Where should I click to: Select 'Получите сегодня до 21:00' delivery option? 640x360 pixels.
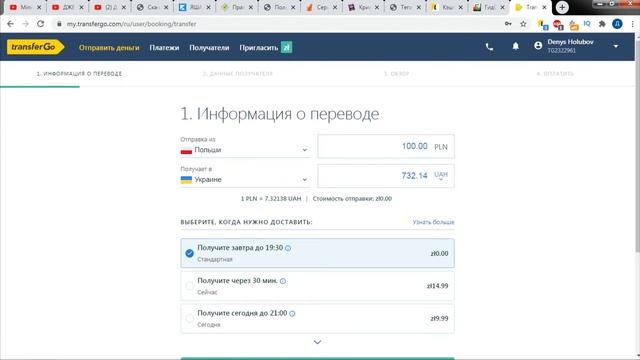318,318
